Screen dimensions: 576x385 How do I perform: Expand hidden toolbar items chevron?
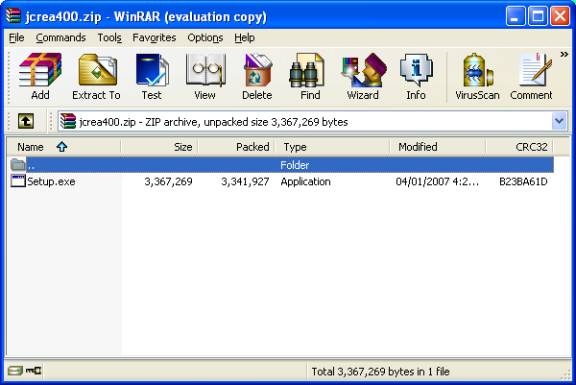564,54
